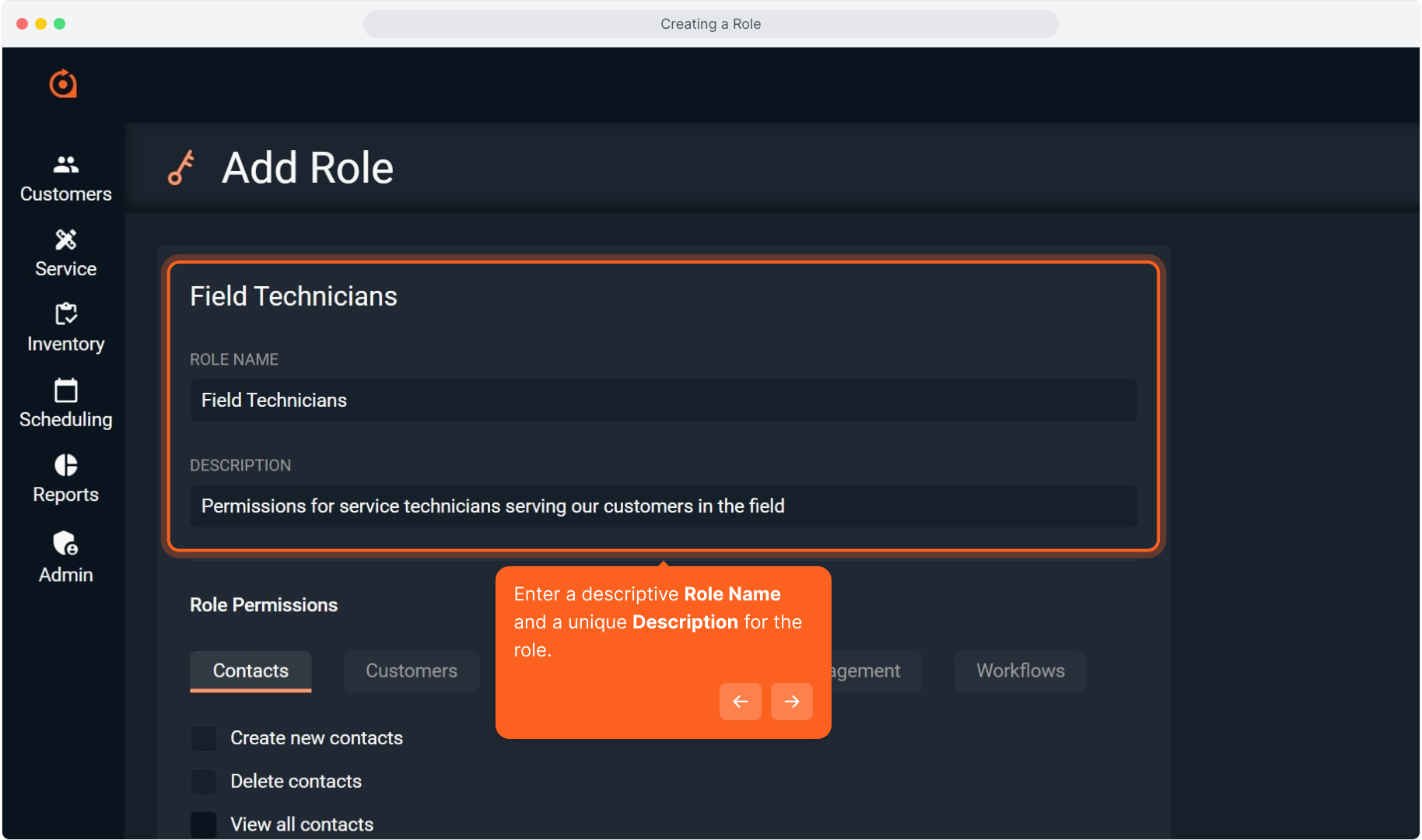Viewport: 1422px width, 840px height.
Task: Click the Creating a Role title bar
Action: point(710,24)
